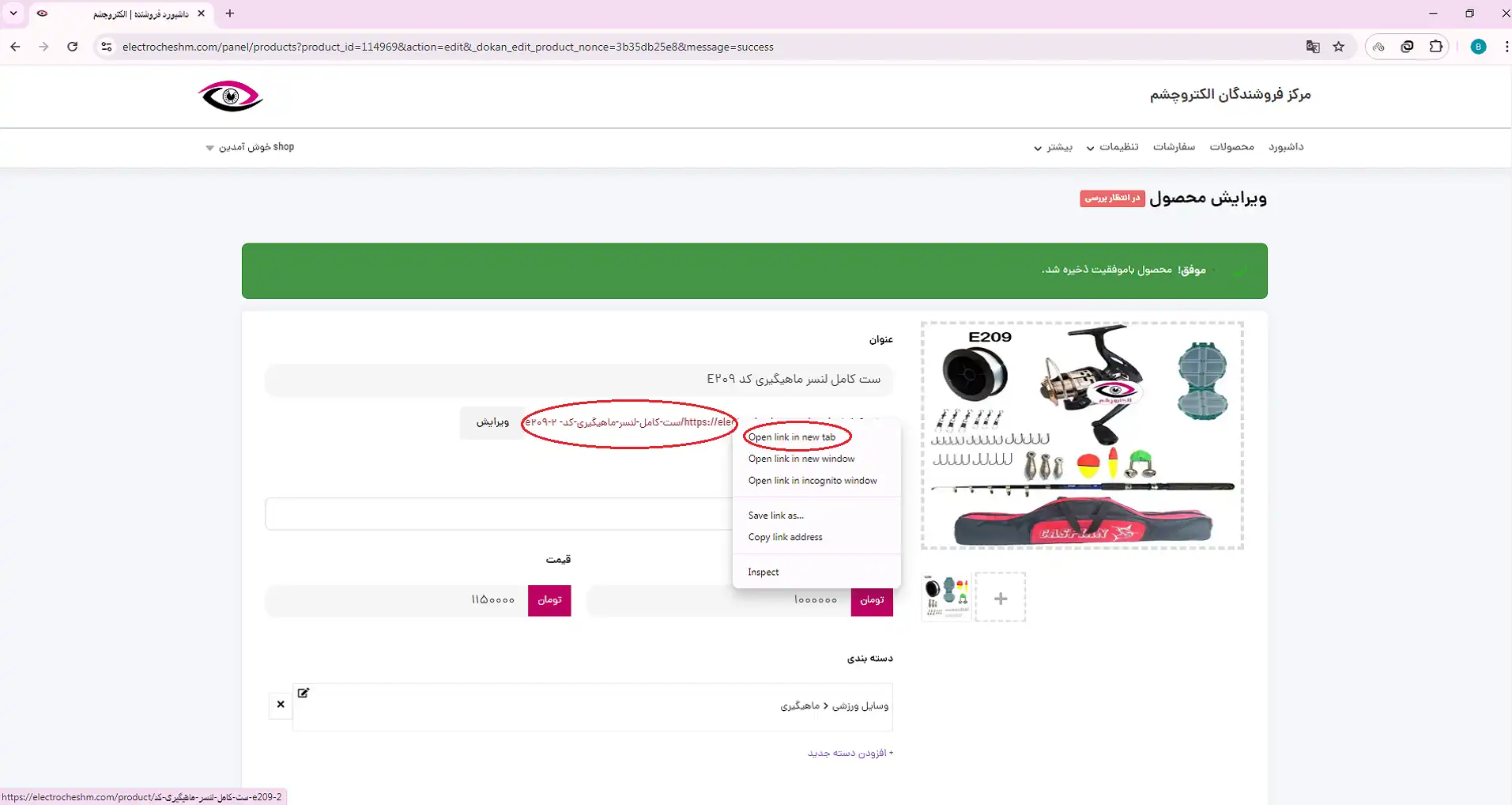Open site information icon in address bar
Image resolution: width=1512 pixels, height=805 pixels.
pos(107,47)
